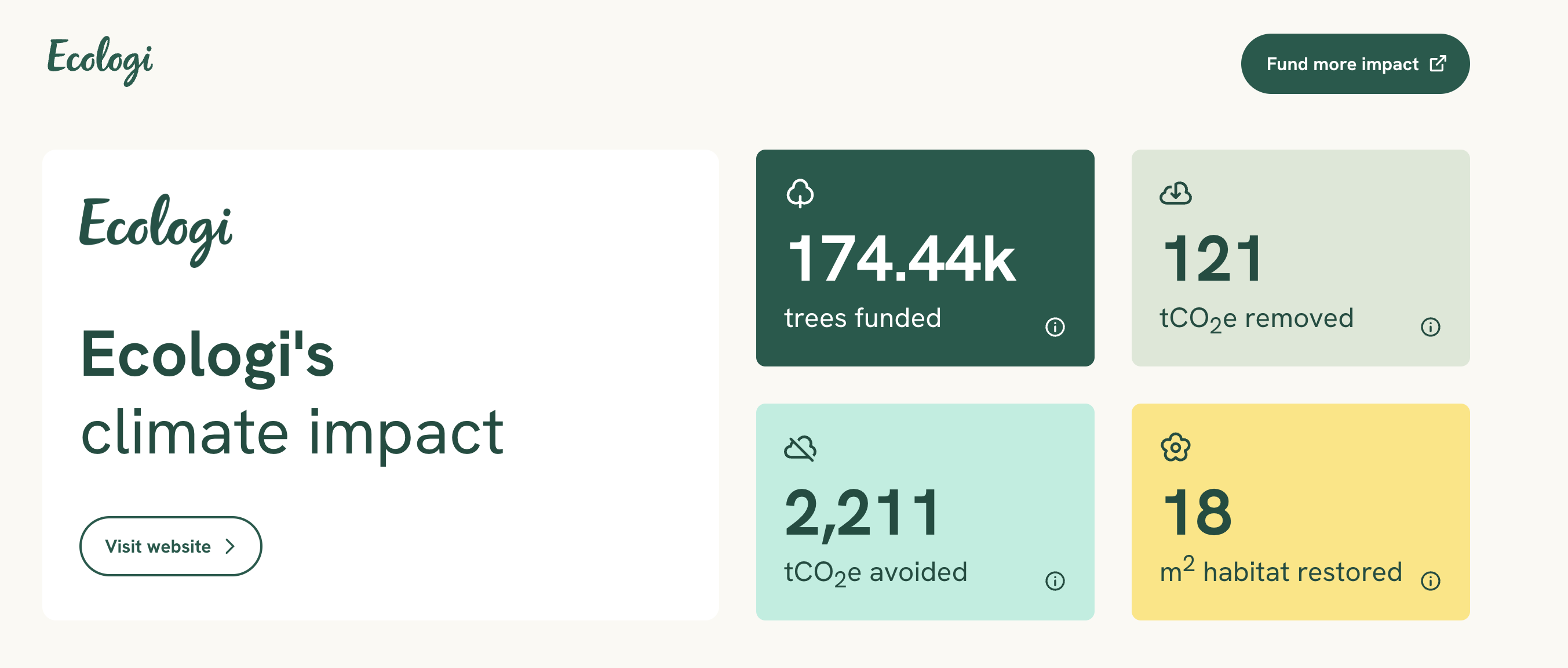Viewport: 1568px width, 668px height.
Task: Open the Ecologi logo in the header
Action: pos(100,61)
